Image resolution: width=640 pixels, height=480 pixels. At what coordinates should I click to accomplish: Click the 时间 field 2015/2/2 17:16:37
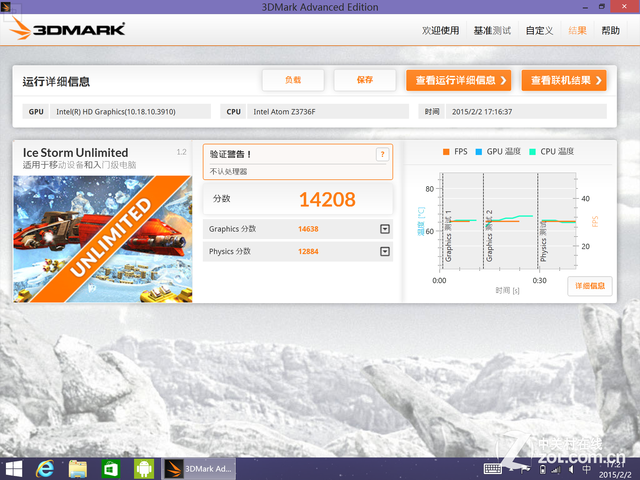(526, 111)
